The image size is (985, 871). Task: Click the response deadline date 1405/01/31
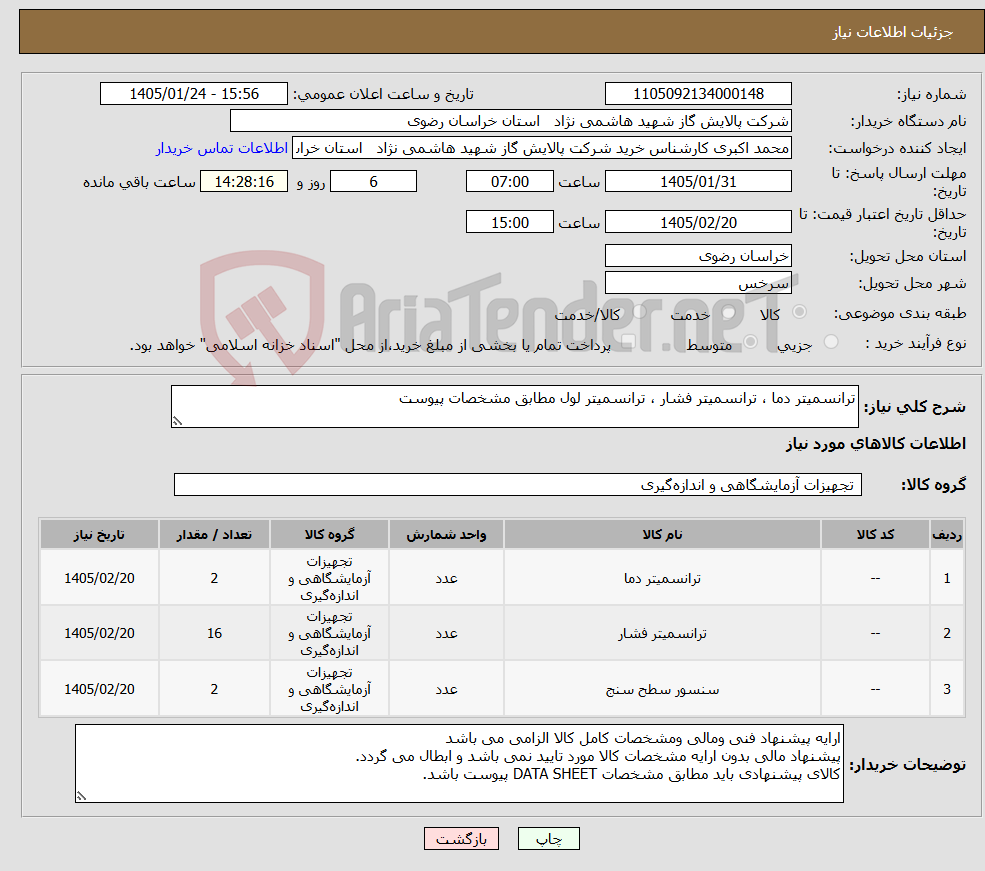(x=698, y=181)
